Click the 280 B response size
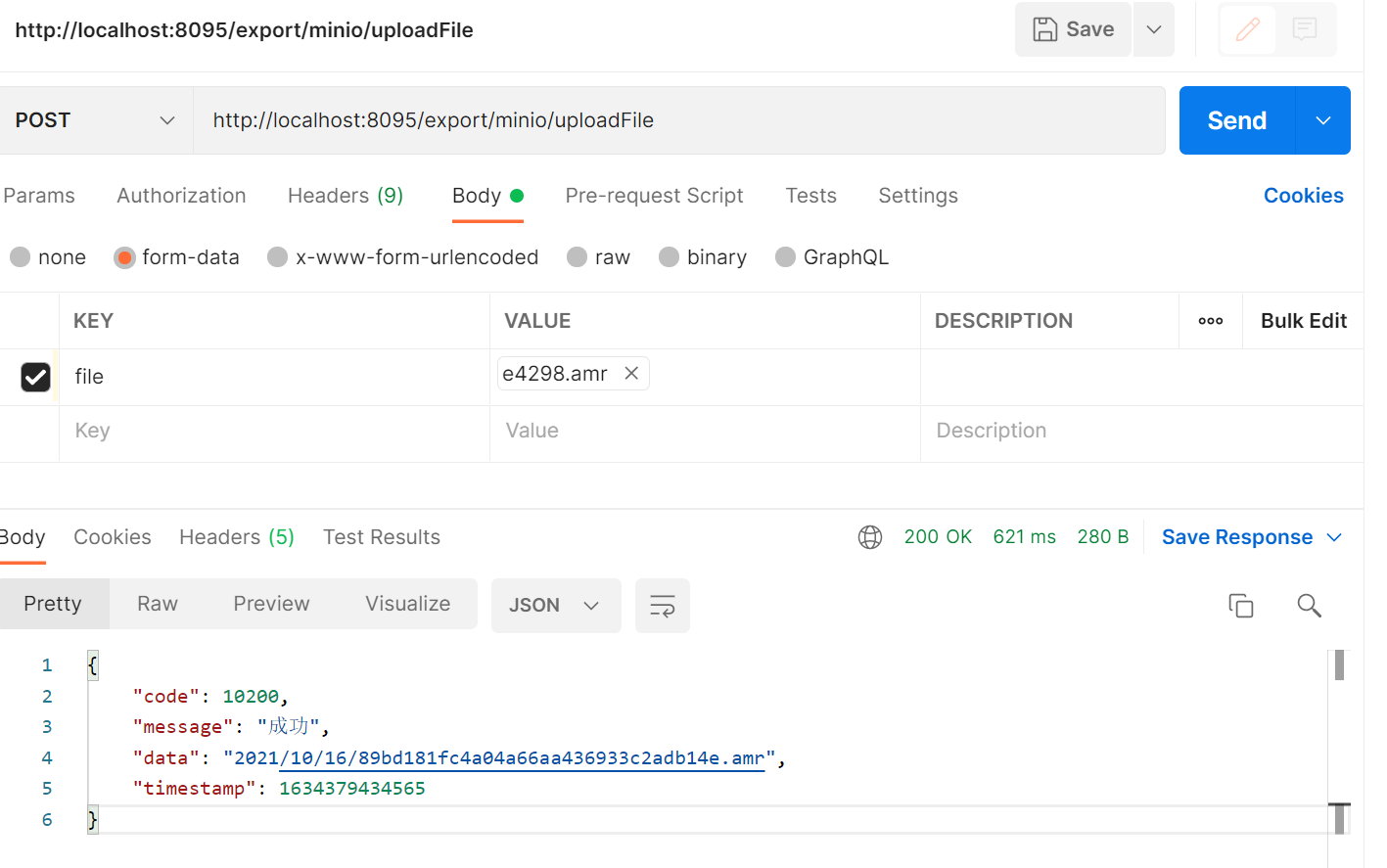This screenshot has width=1387, height=868. 1103,537
